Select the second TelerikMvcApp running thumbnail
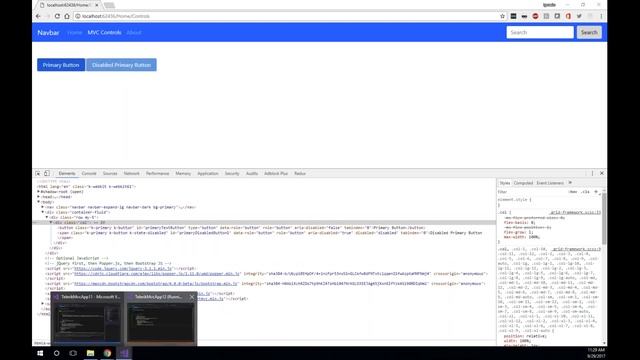This screenshot has height=360, width=640. 160,318
